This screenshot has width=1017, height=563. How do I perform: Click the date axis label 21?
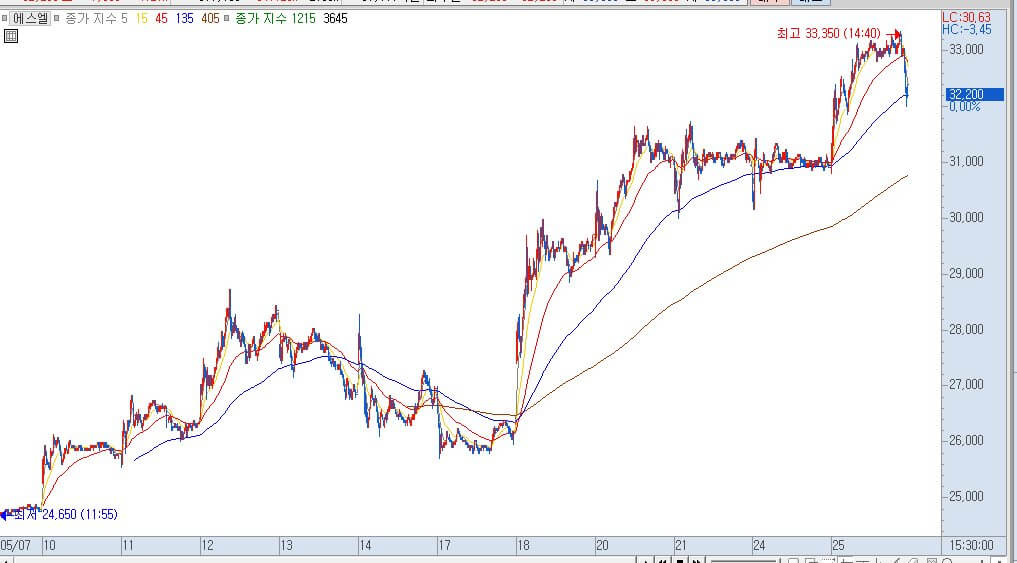pyautogui.click(x=681, y=545)
